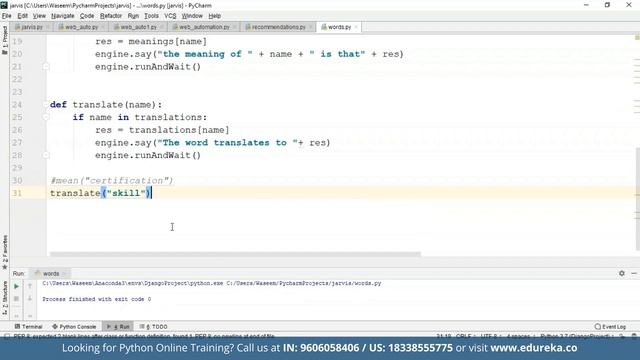The image size is (640, 360).
Task: Open Run panel settings gear
Action: point(622,273)
